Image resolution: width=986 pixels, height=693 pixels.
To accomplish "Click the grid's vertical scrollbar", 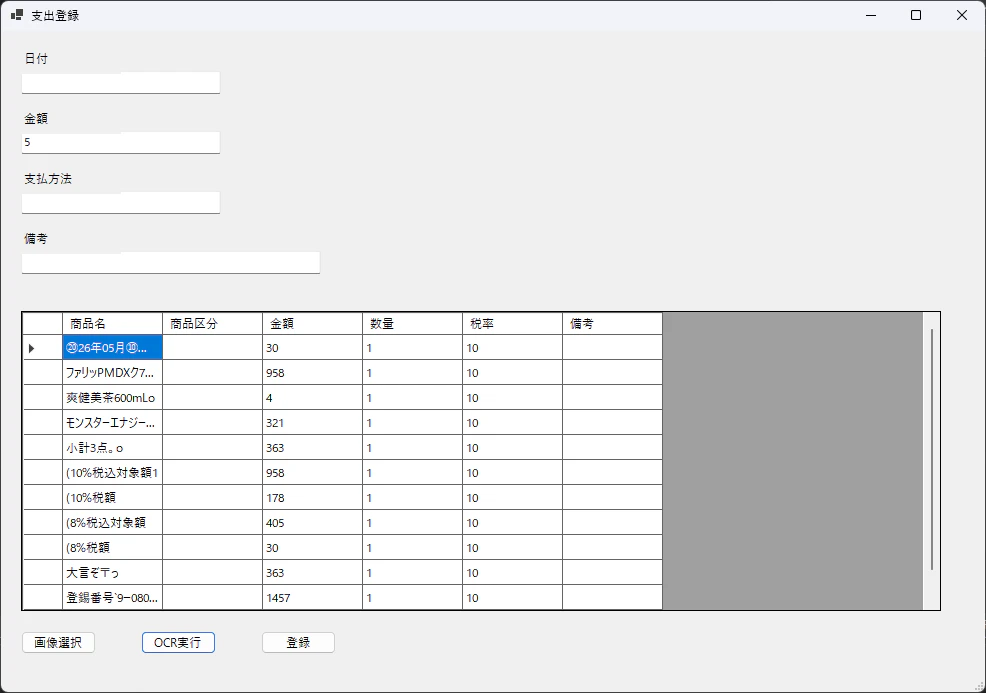I will tap(931, 449).
